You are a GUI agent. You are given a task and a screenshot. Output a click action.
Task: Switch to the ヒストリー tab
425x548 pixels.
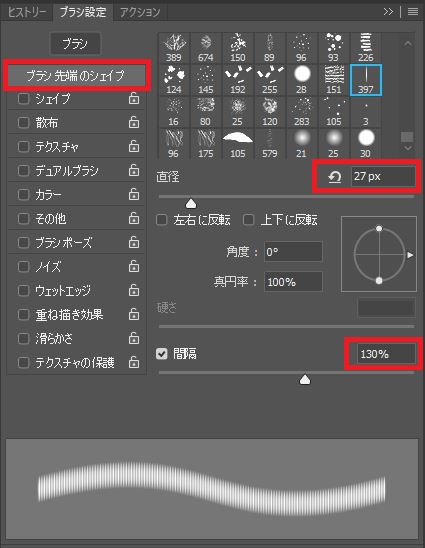[x=27, y=13]
